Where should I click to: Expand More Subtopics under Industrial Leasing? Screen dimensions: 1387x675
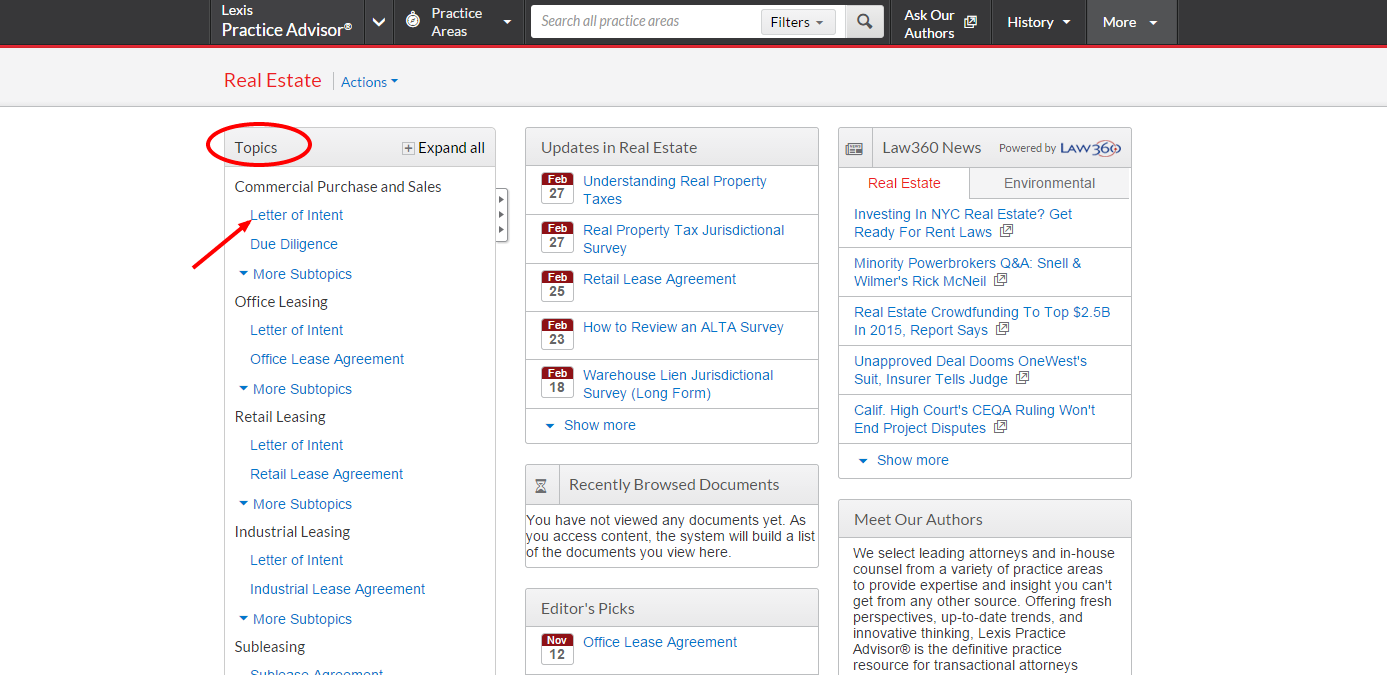[295, 619]
